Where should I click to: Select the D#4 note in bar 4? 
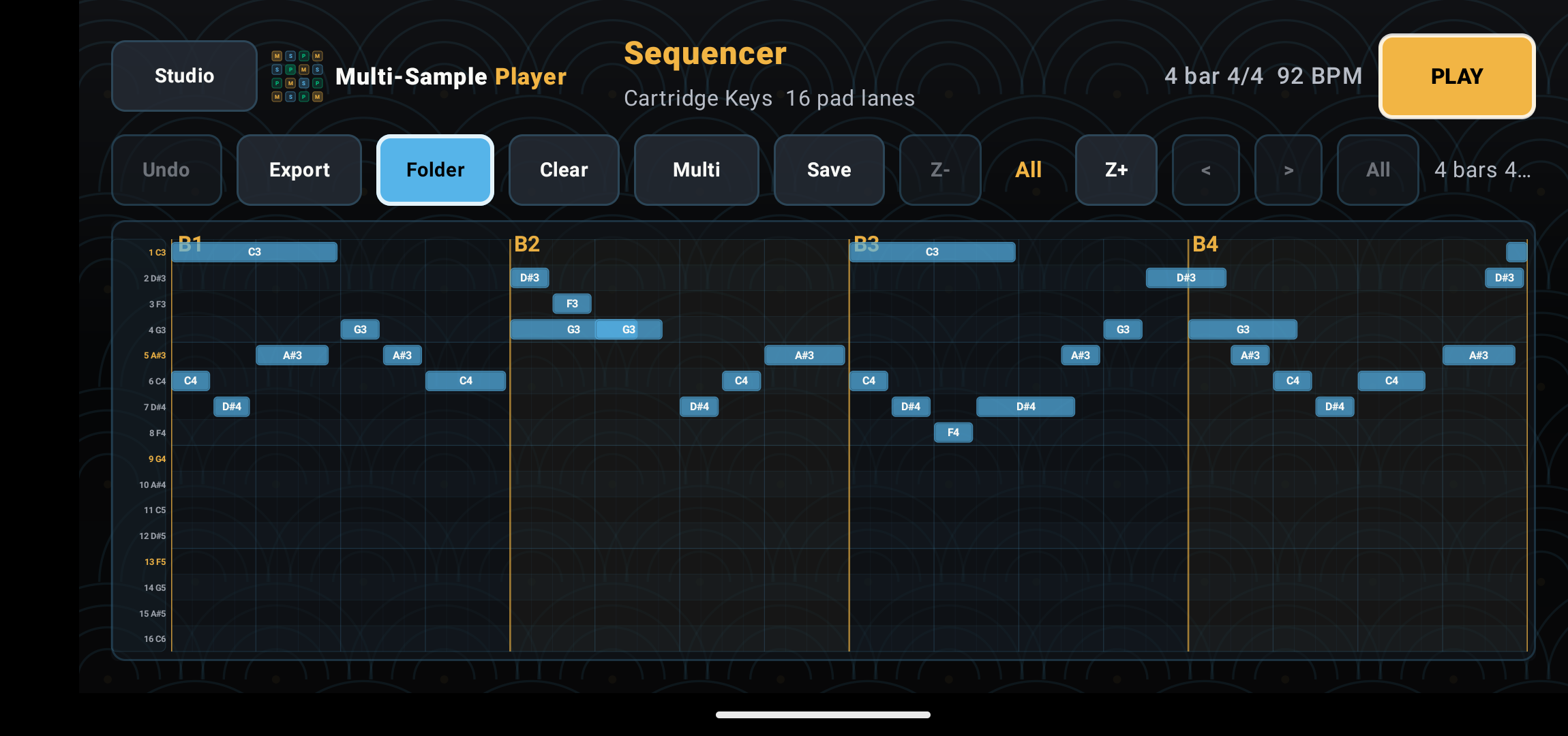(x=1334, y=406)
